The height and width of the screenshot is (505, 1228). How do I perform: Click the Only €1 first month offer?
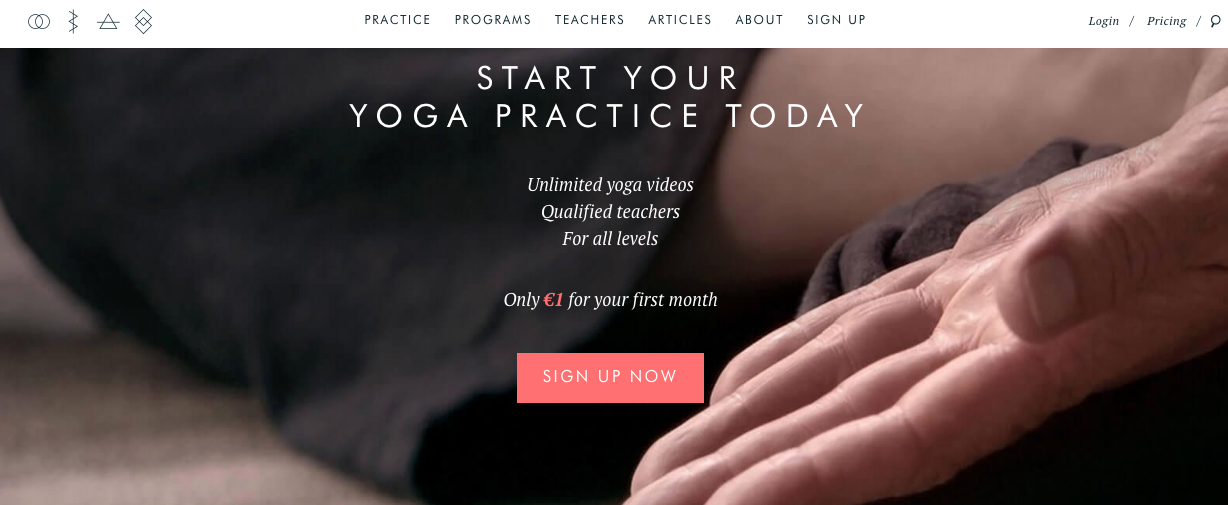pyautogui.click(x=610, y=300)
